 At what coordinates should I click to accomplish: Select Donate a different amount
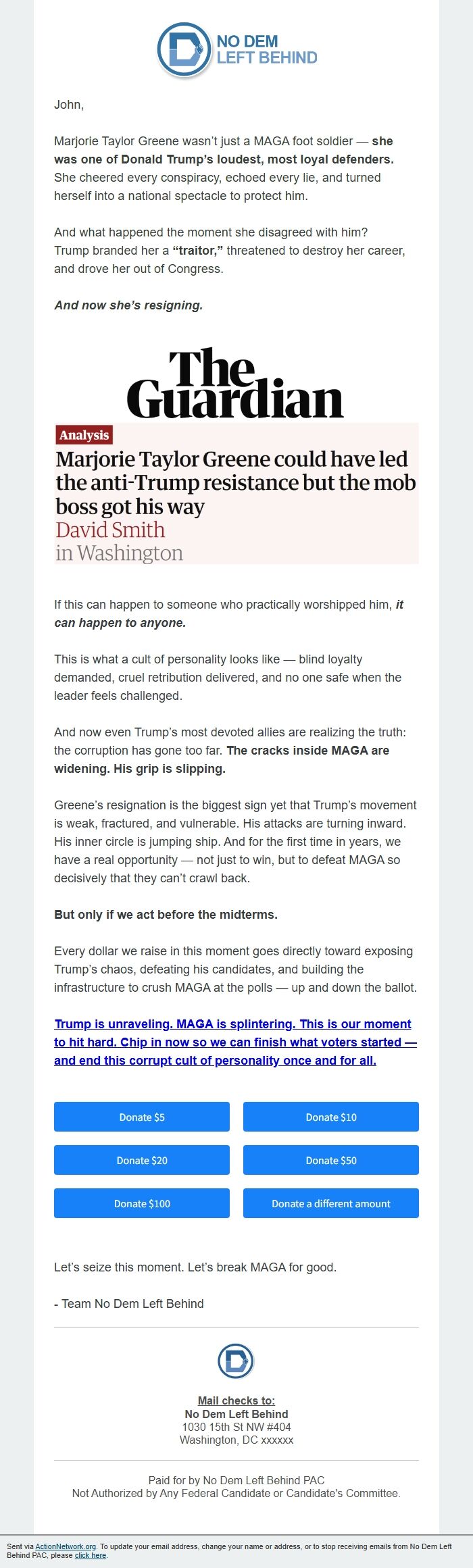[x=330, y=1203]
